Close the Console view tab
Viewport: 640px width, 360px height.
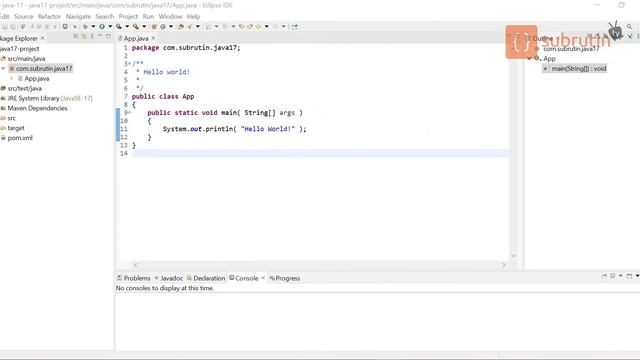tap(263, 278)
